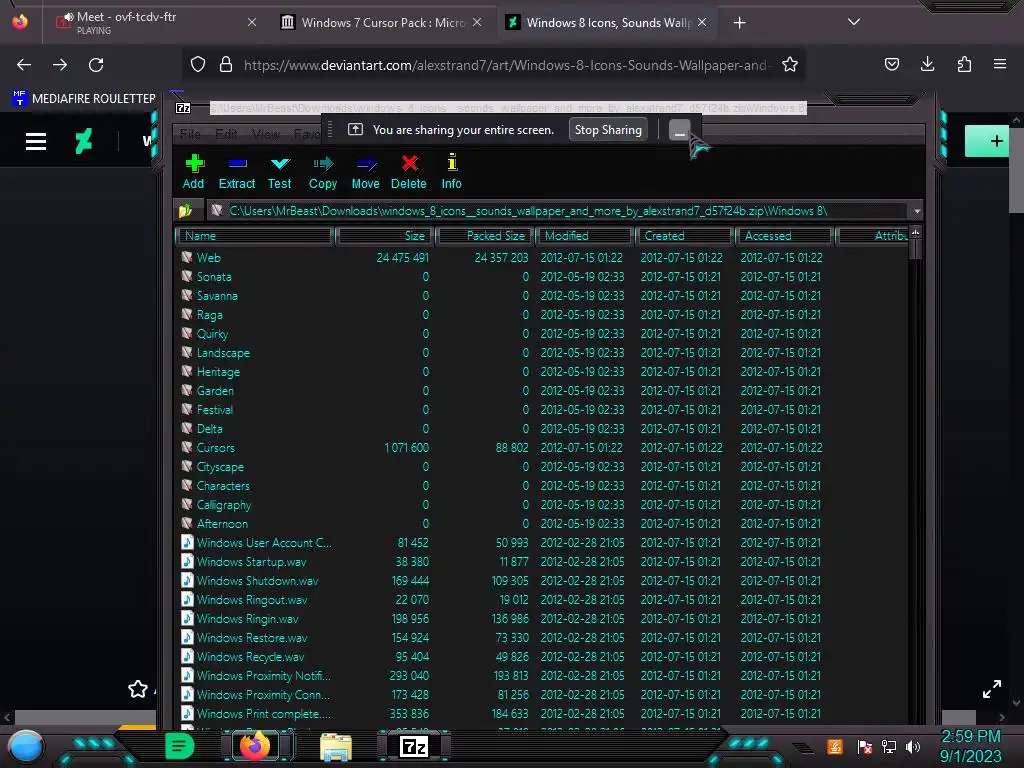Viewport: 1024px width, 768px height.
Task: Click the Move toolbar icon
Action: point(366,172)
